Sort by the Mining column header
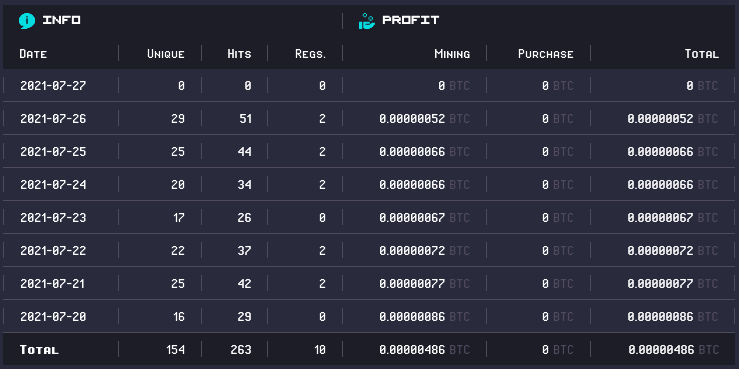The height and width of the screenshot is (369, 739). 452,54
